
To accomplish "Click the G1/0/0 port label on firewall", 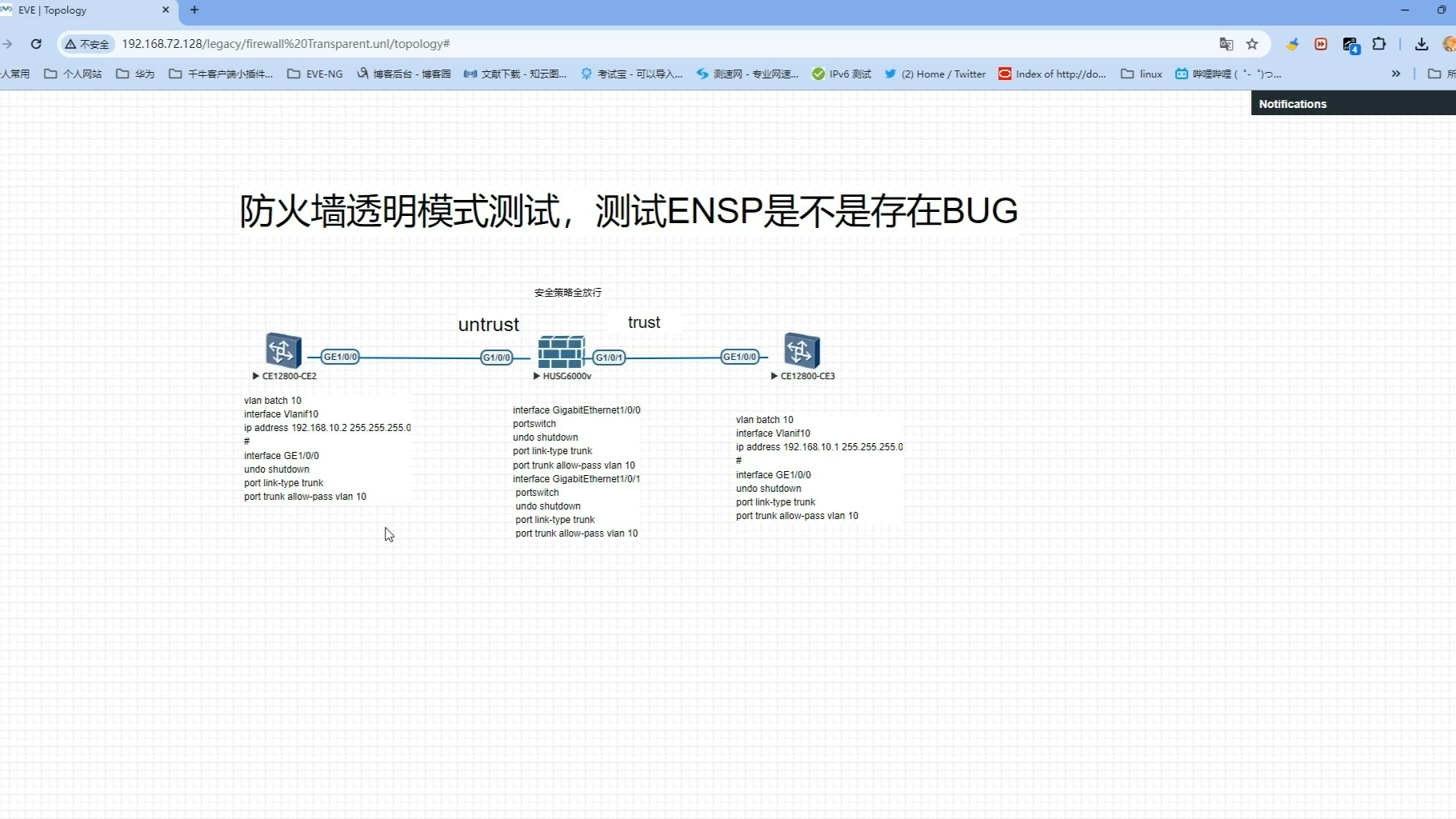I will (x=496, y=358).
